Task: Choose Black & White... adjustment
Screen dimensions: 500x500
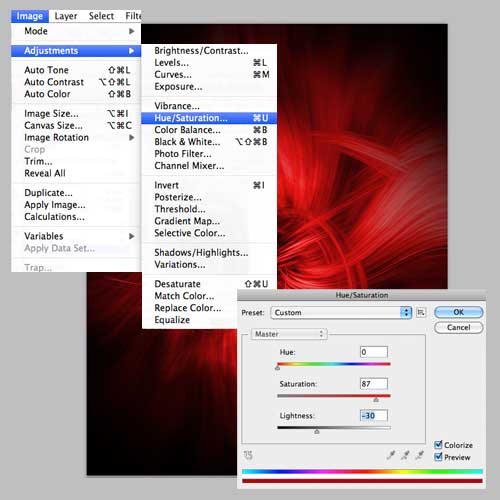Action: [x=209, y=142]
